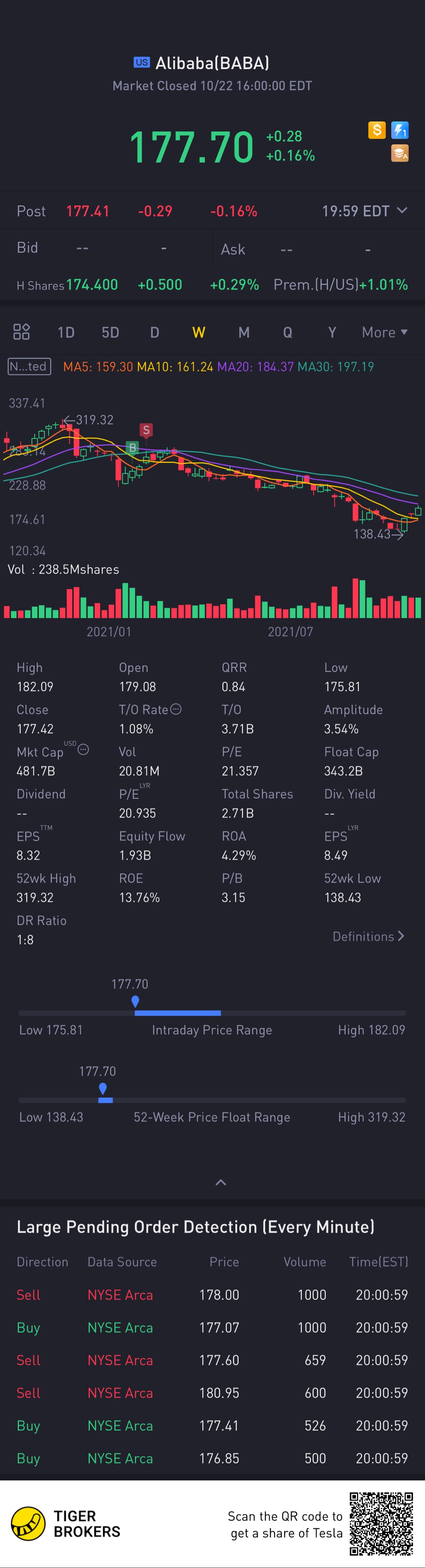
Task: Select the W weekly chart tab
Action: 199,332
